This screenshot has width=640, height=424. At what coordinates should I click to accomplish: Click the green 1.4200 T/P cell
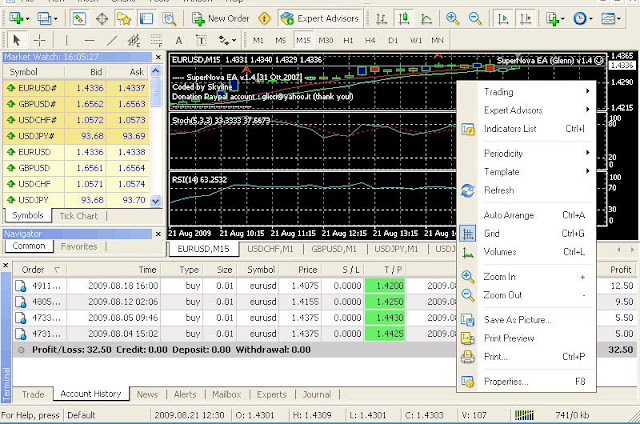pos(384,286)
